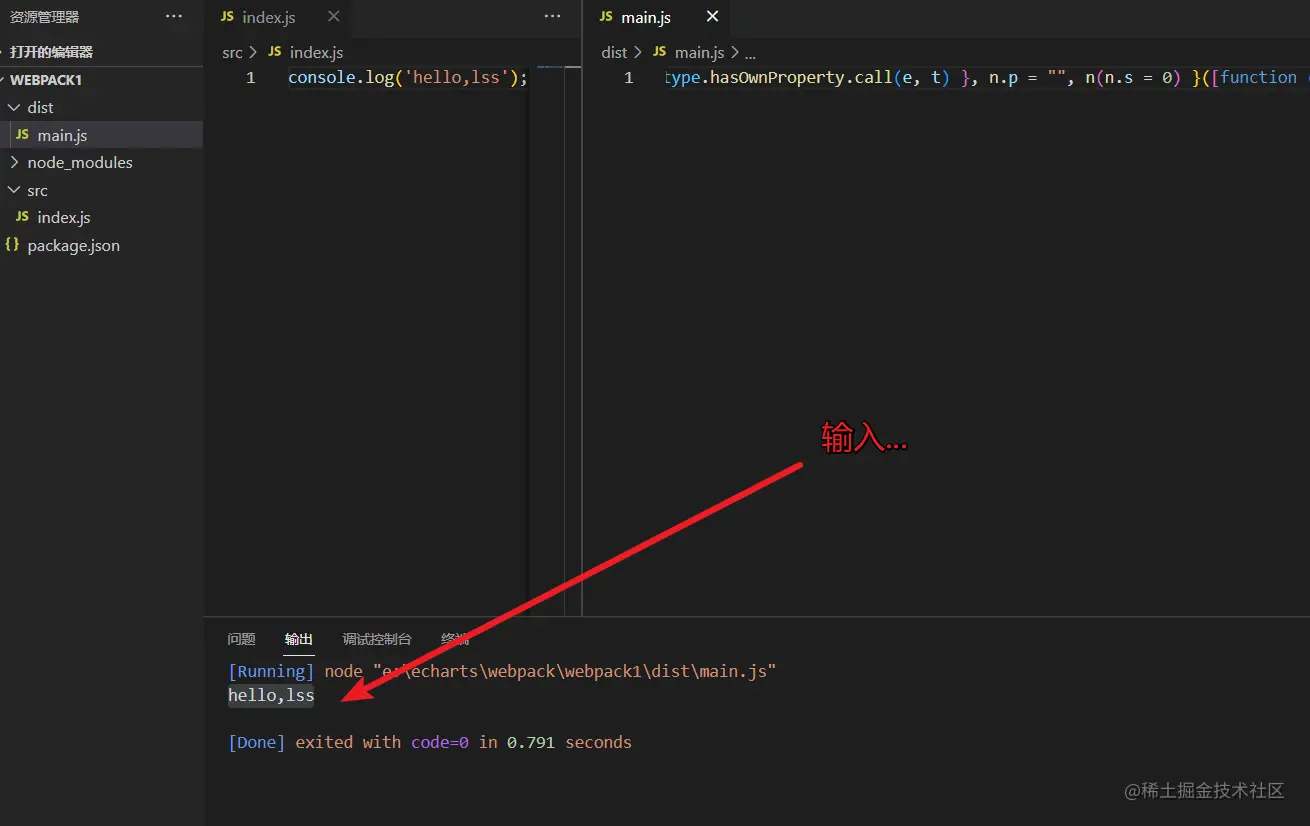Click the 资源管理器 panel title
The width and height of the screenshot is (1310, 826).
44,17
